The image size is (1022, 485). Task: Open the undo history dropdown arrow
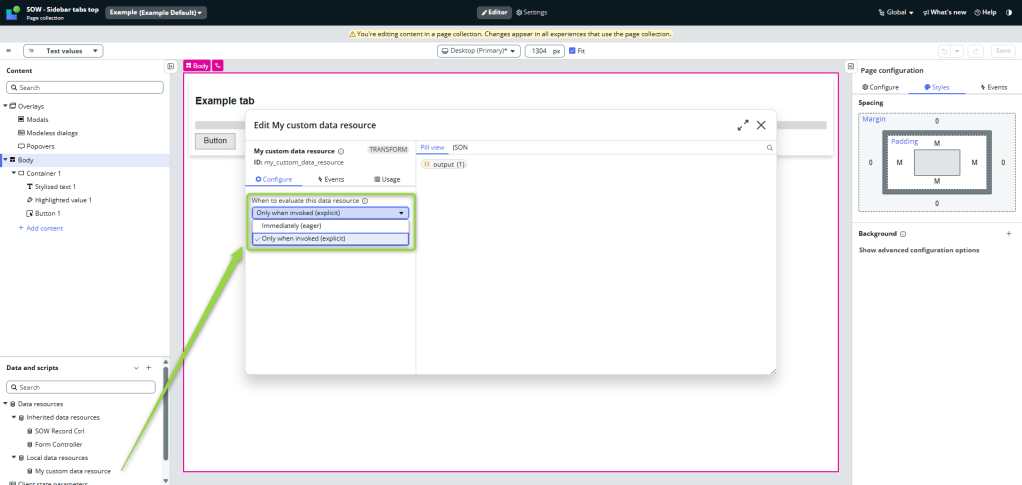click(957, 51)
